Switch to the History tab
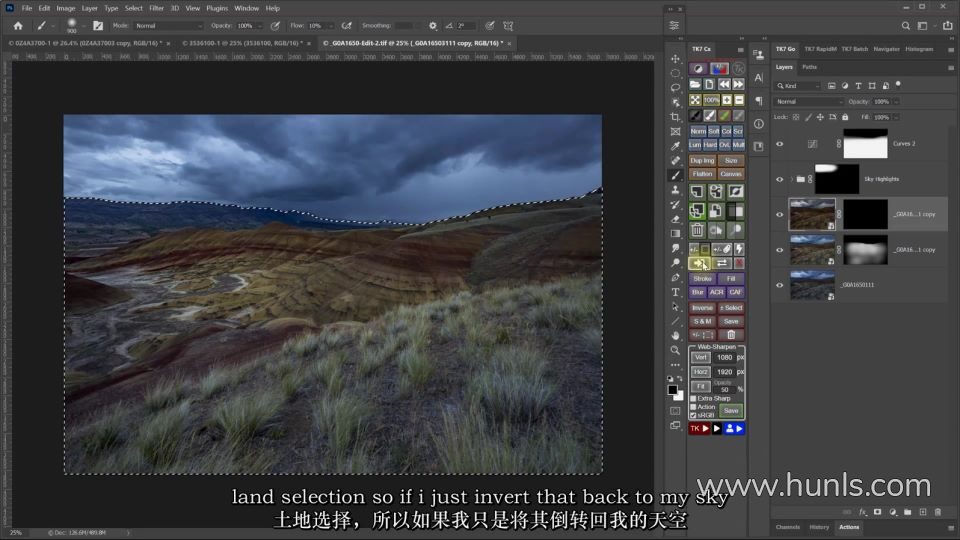Image resolution: width=960 pixels, height=540 pixels. point(819,527)
